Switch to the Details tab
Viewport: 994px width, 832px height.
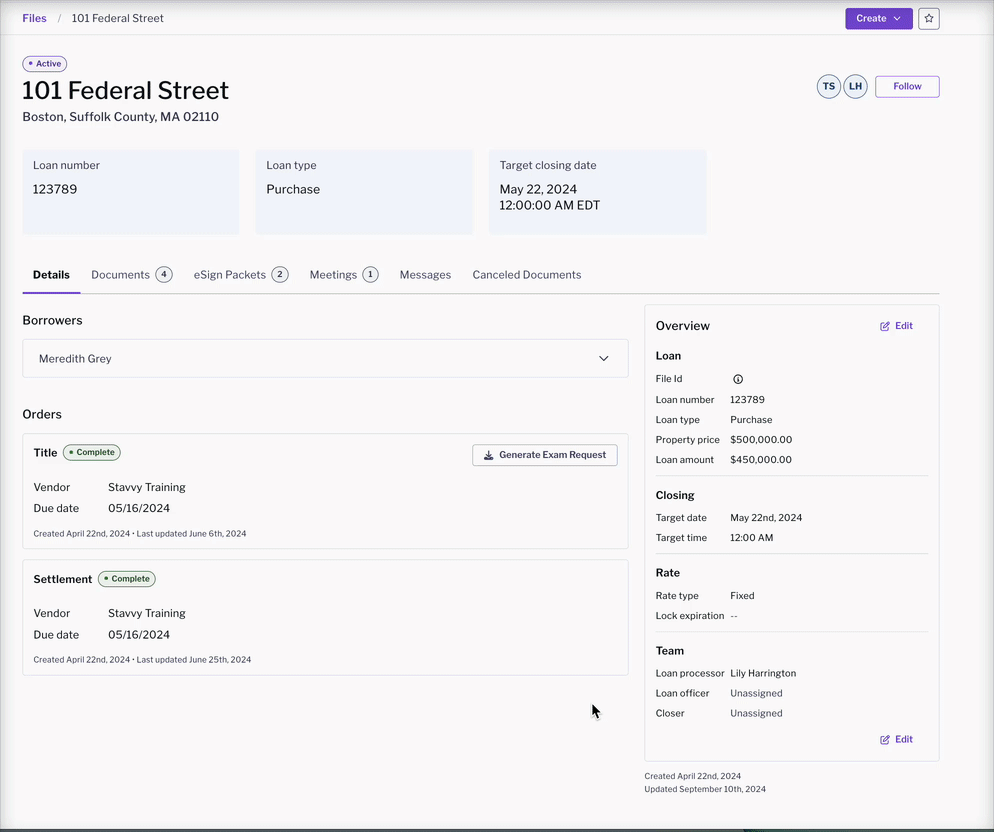tap(51, 275)
